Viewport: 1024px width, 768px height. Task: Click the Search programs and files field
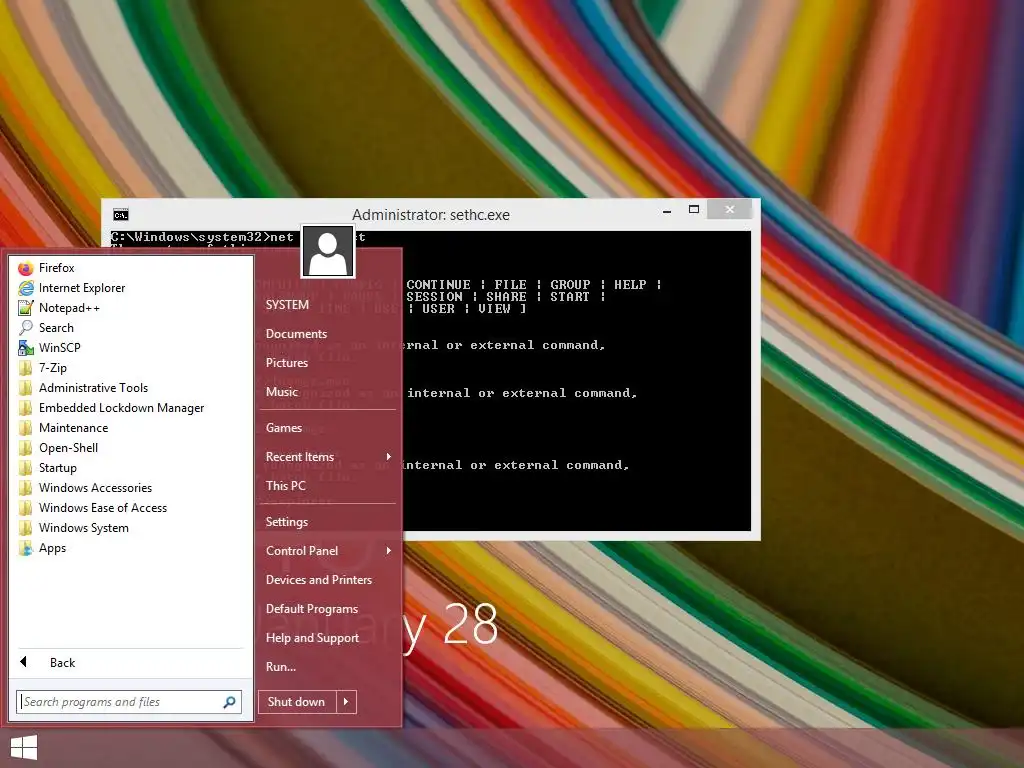[x=129, y=702]
